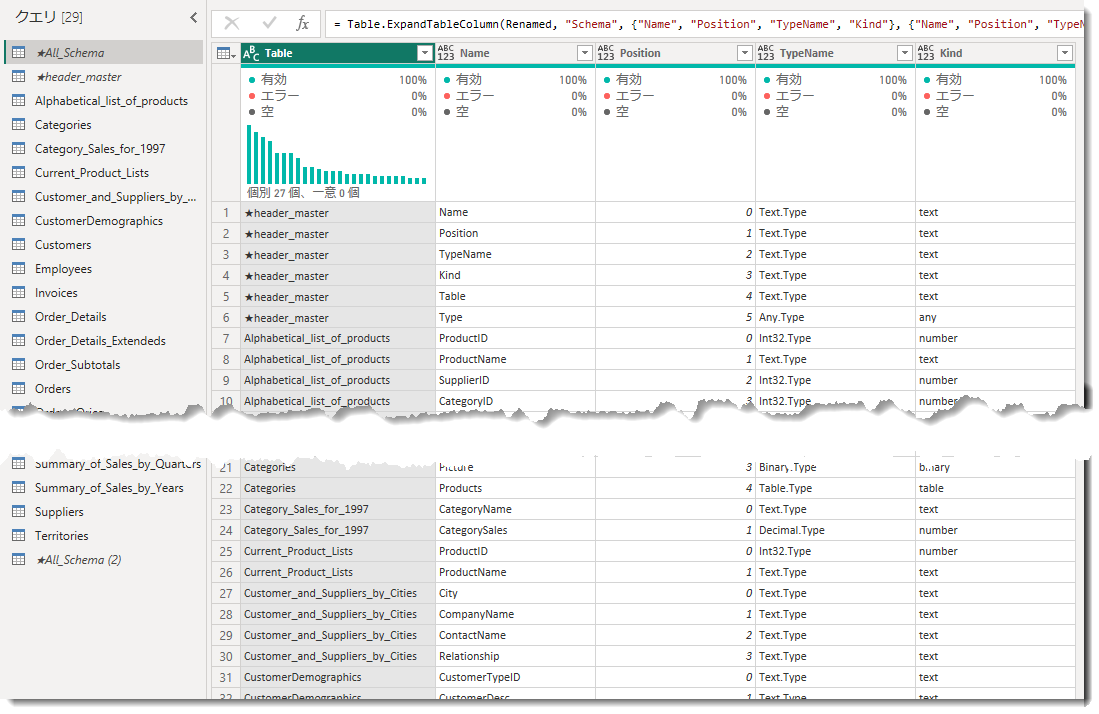Select the Position column header
Screen dimensions: 1099x714
675,53
